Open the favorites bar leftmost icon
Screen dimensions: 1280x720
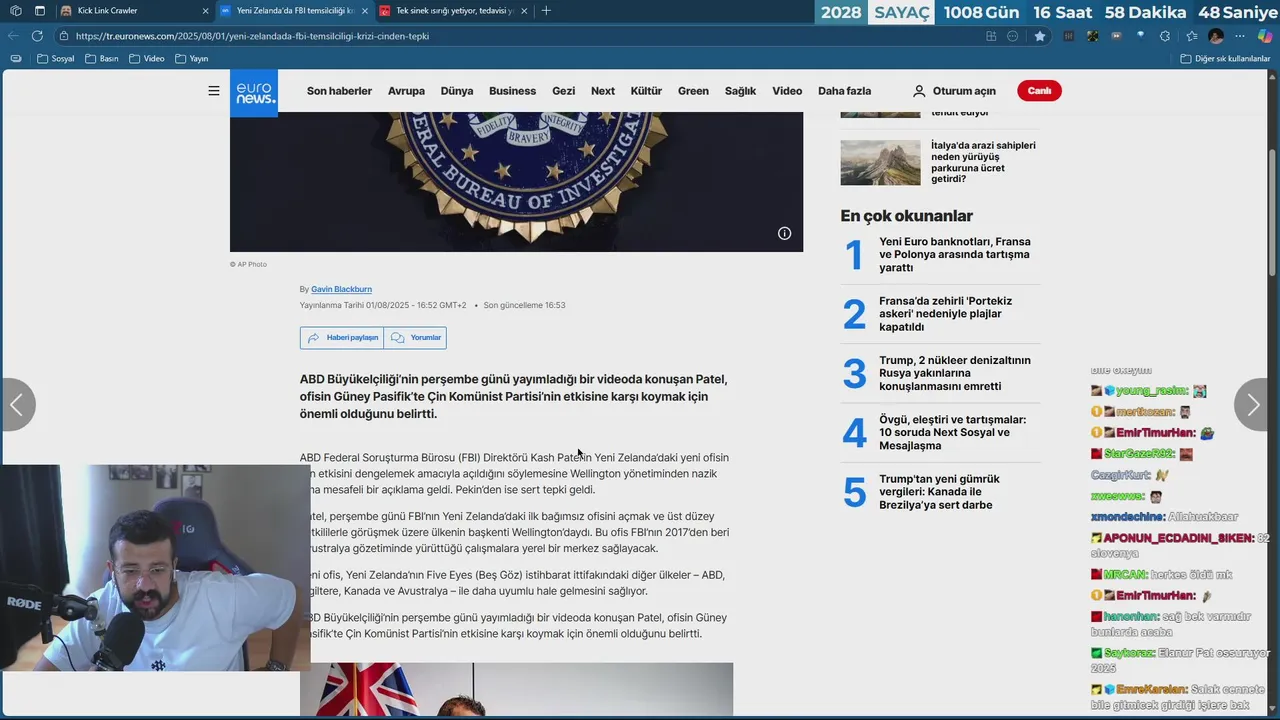pos(15,59)
